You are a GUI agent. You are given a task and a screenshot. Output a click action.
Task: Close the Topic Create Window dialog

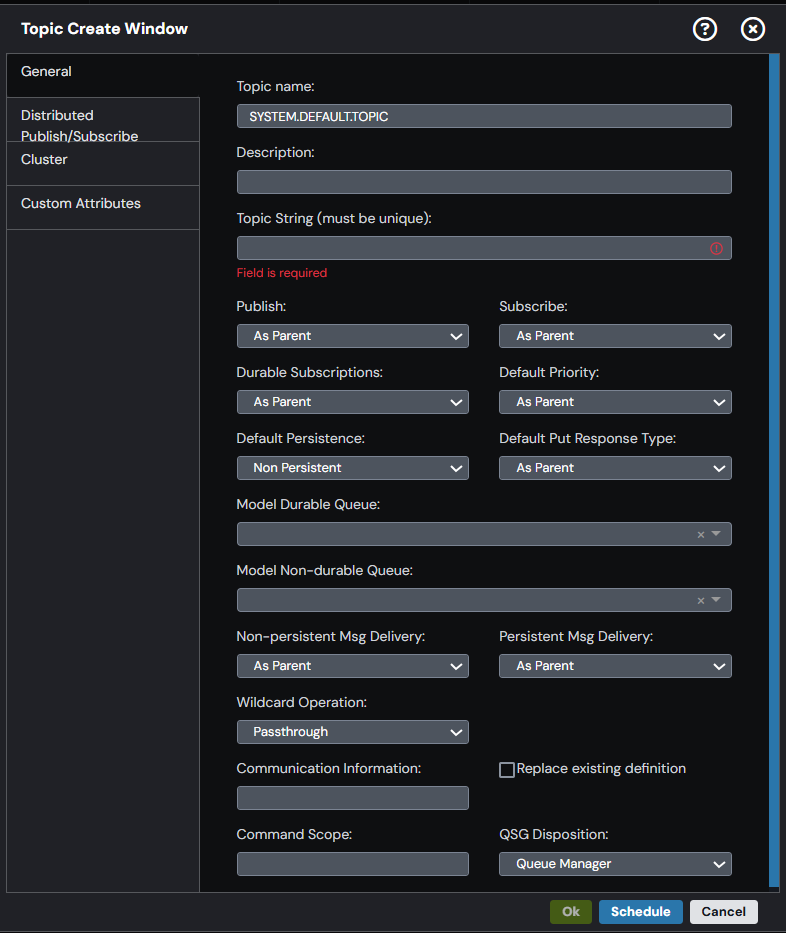(753, 29)
